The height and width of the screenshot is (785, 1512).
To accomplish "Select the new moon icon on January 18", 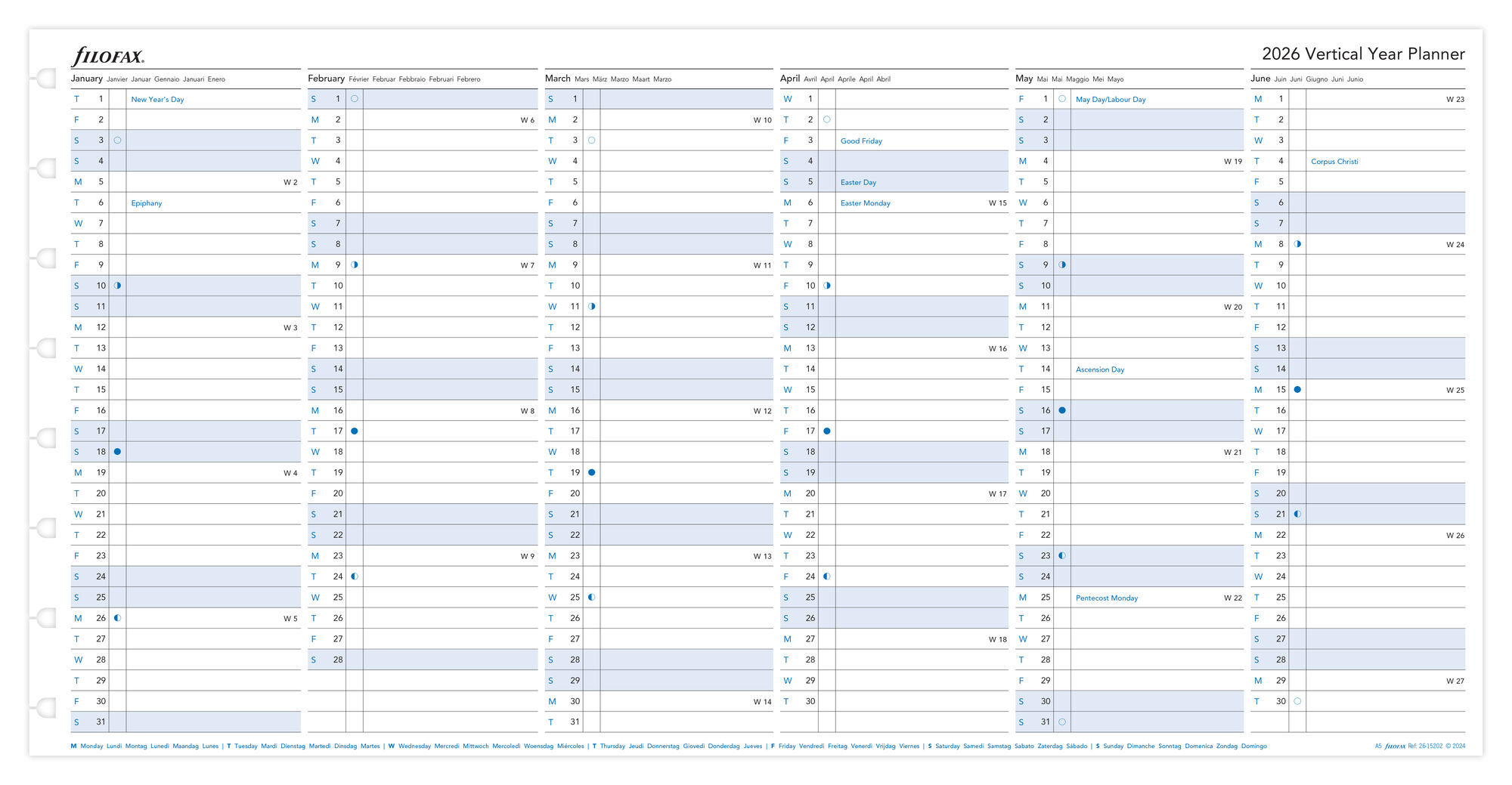I will click(x=117, y=452).
